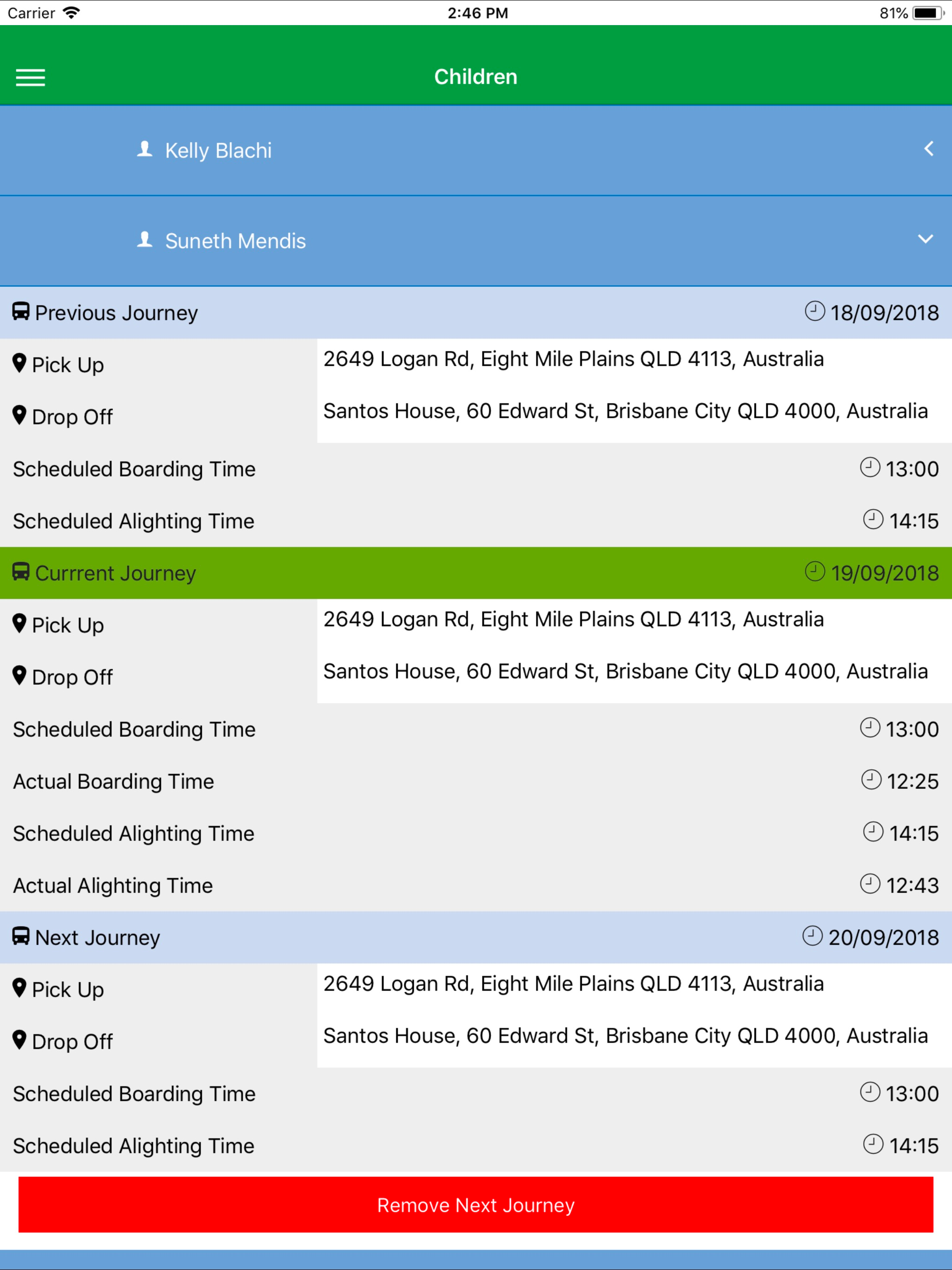Click the Next Journey Drop Off pin icon
The width and height of the screenshot is (952, 1270).
20,1040
